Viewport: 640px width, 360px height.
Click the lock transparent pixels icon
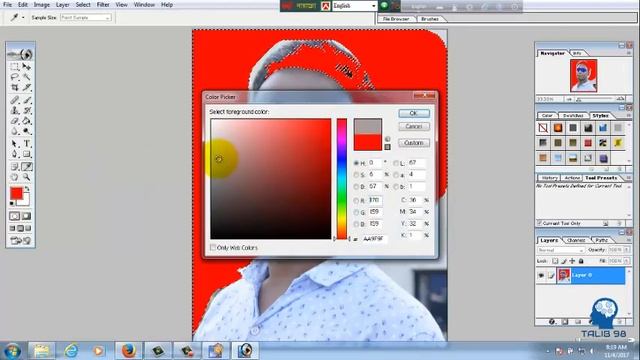(x=555, y=261)
